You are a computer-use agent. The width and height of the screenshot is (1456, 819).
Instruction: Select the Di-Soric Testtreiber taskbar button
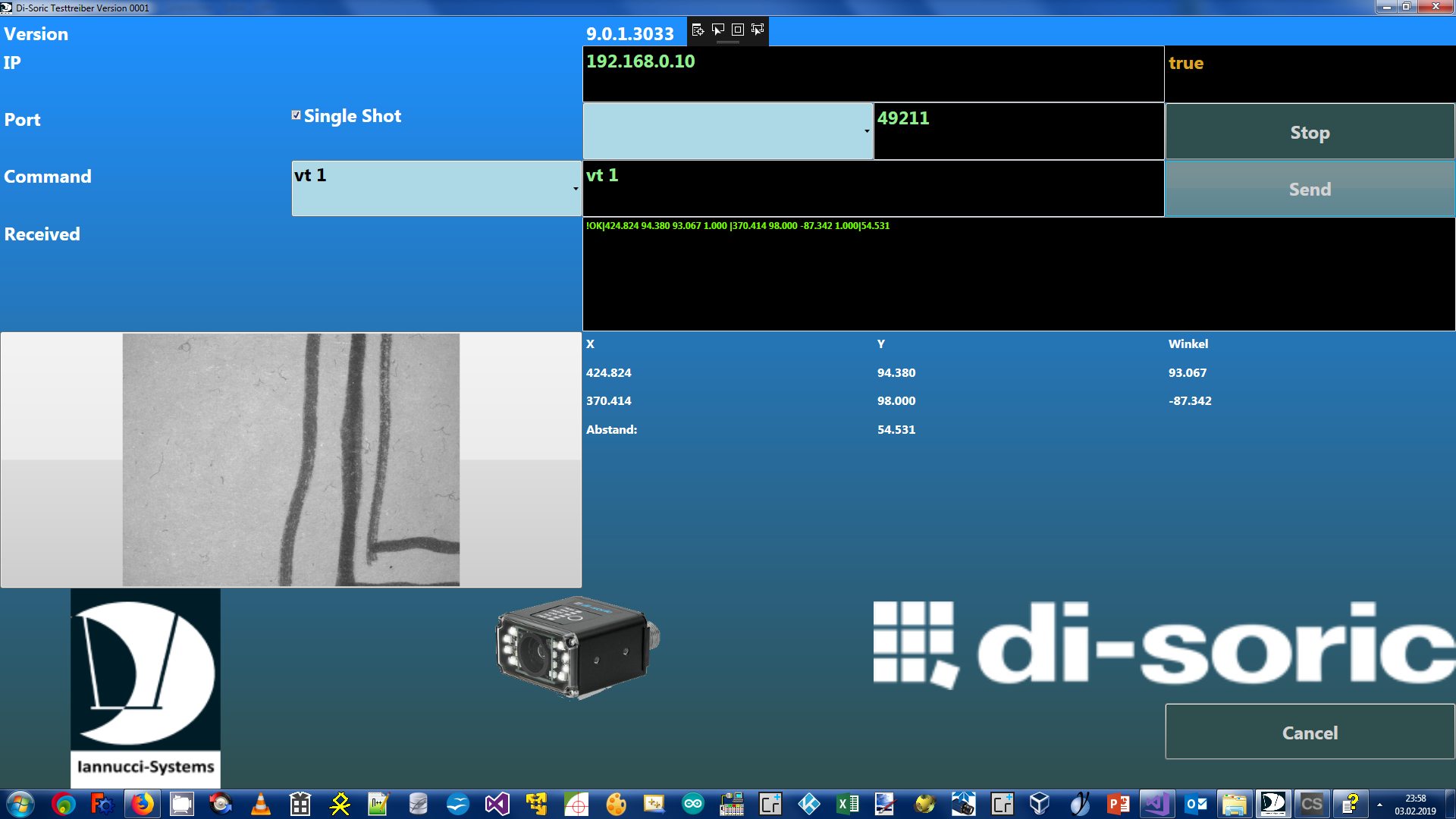1273,804
